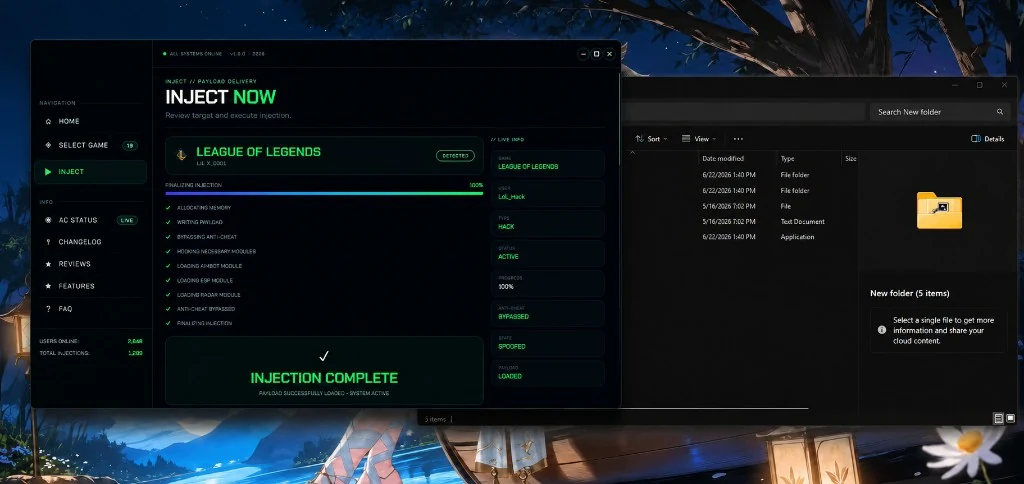1024x484 pixels.
Task: Click checkmark beside Loading Aimbot Module step
Action: point(168,266)
